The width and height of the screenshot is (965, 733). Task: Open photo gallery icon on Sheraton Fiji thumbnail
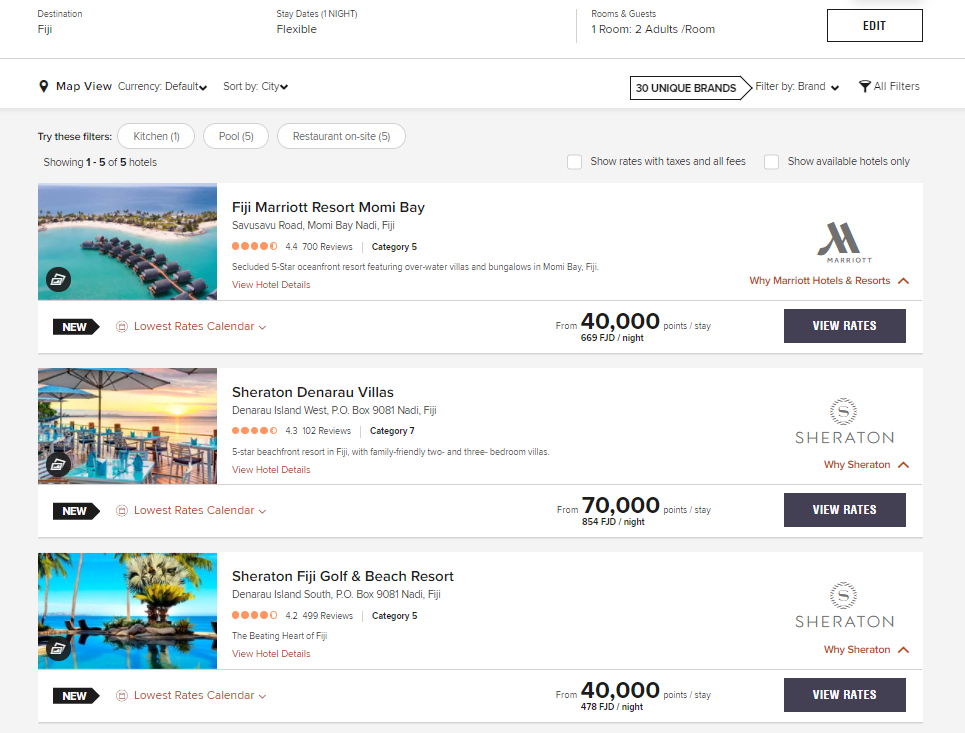point(58,648)
